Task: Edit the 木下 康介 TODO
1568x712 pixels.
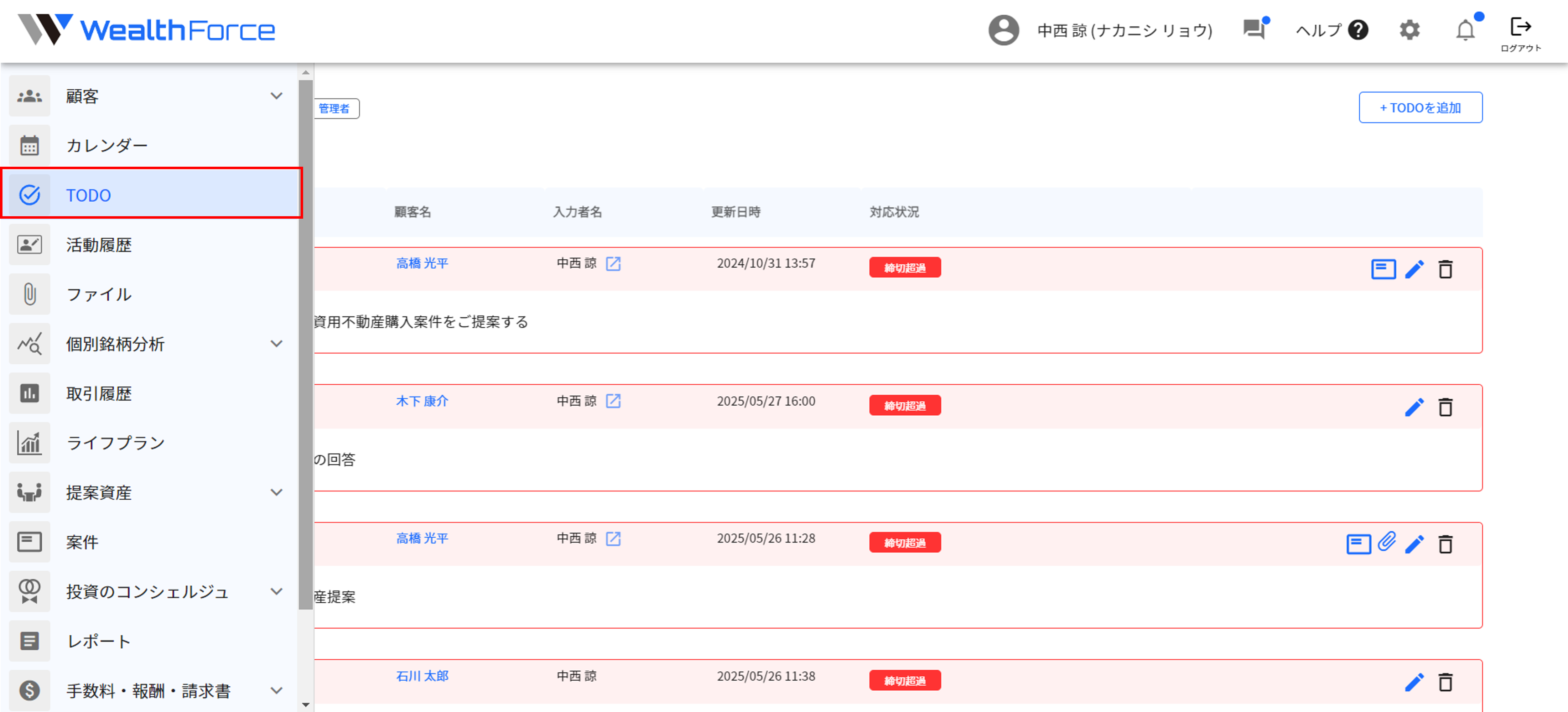Action: pyautogui.click(x=1414, y=407)
